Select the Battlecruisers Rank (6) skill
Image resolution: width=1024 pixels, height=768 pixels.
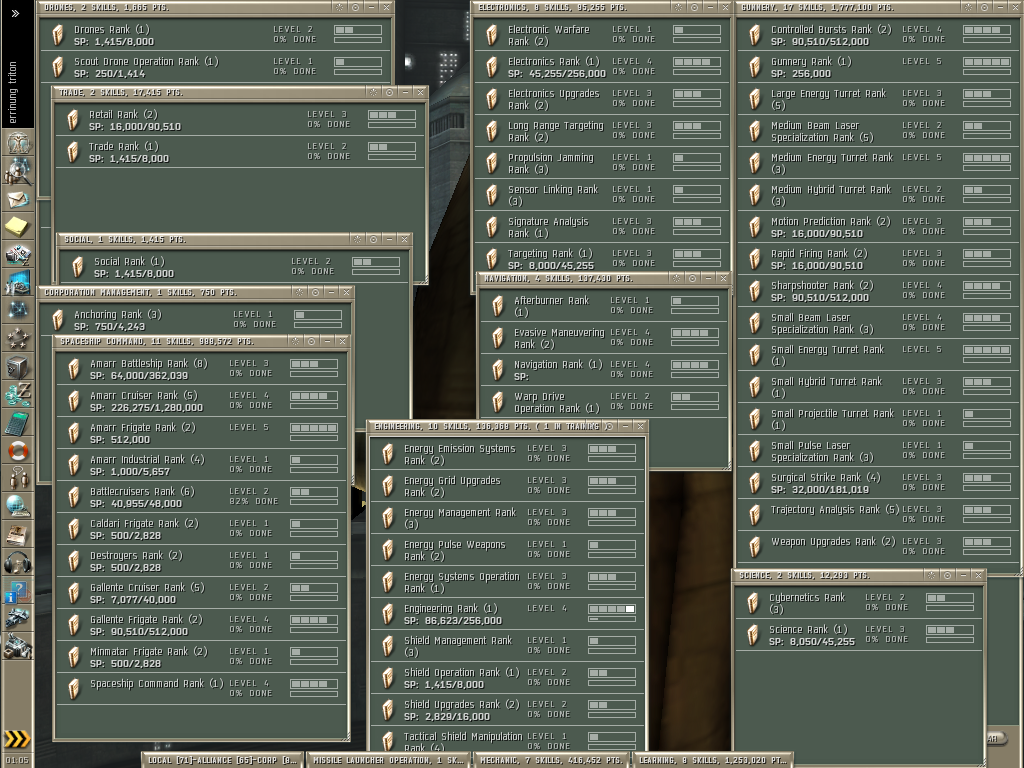coord(201,497)
